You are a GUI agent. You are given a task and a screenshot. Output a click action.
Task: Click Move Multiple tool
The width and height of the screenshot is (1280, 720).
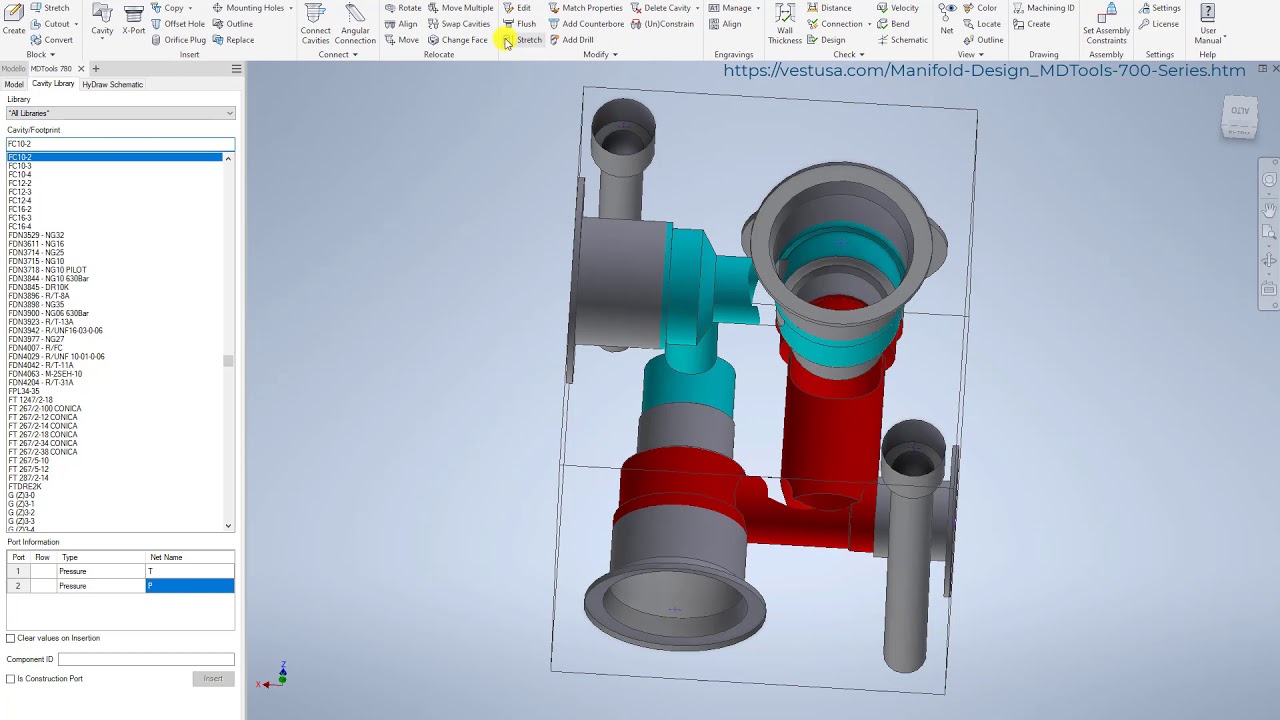(460, 8)
